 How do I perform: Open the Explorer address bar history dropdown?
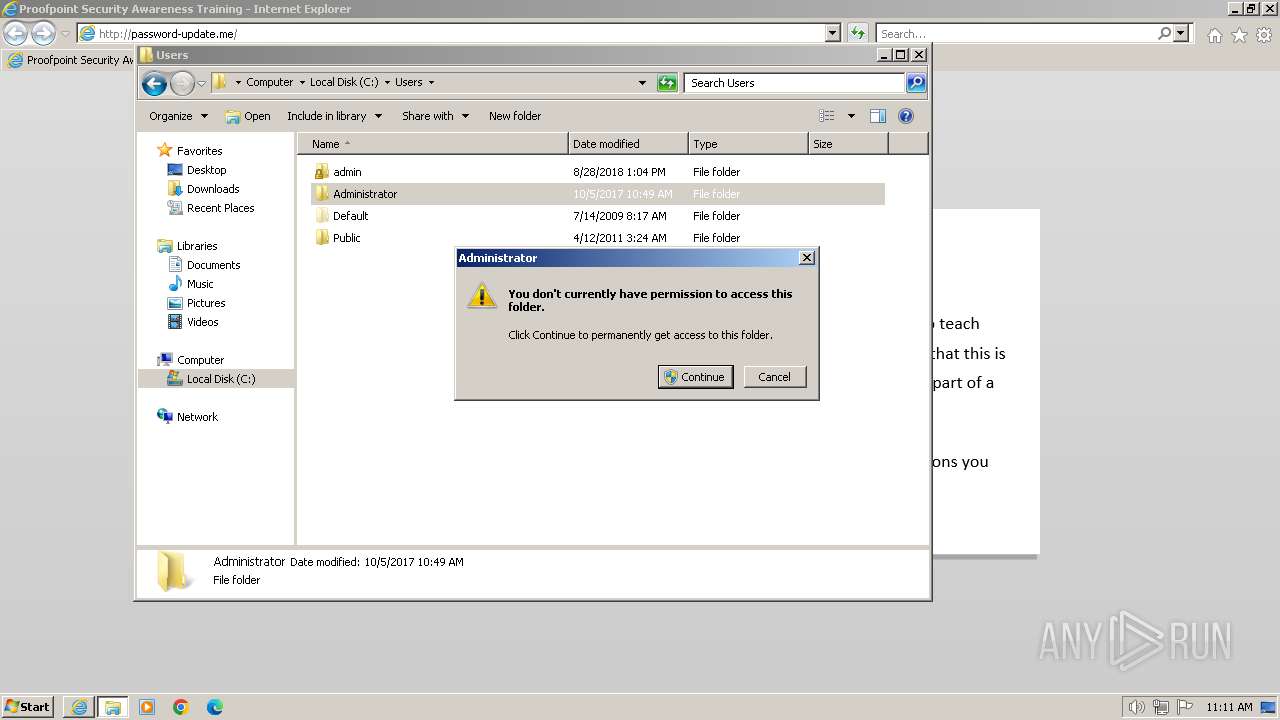coord(642,83)
